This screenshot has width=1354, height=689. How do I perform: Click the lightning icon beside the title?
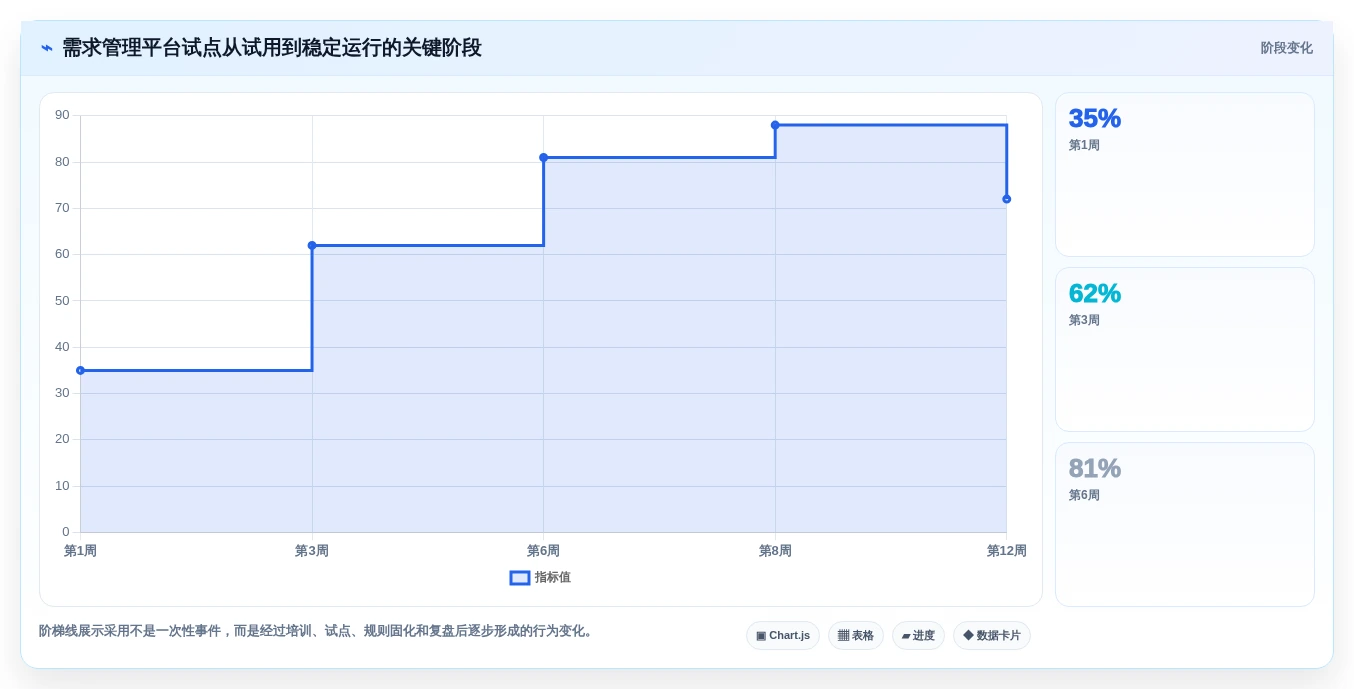pos(47,48)
